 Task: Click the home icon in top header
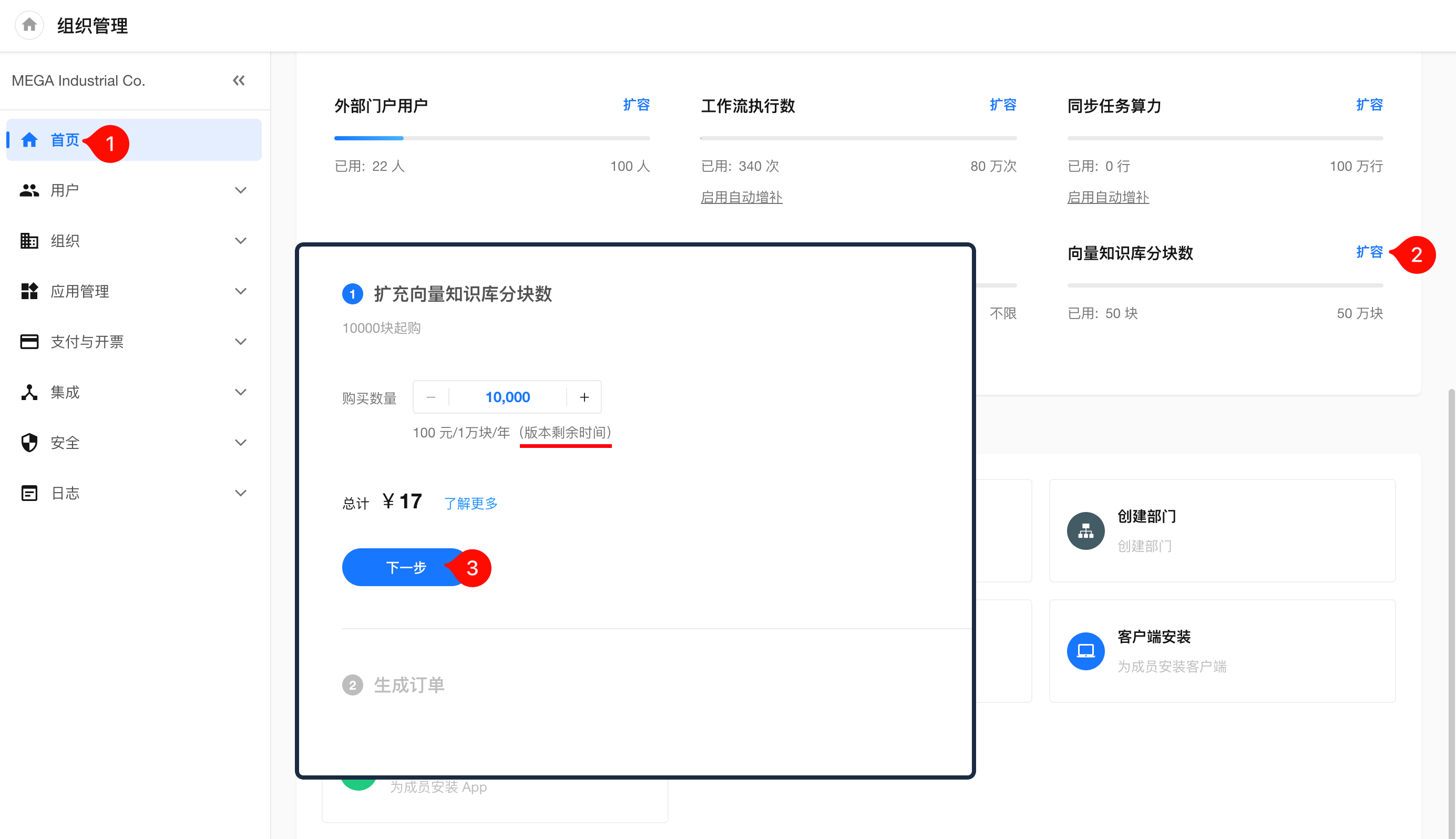pyautogui.click(x=29, y=25)
